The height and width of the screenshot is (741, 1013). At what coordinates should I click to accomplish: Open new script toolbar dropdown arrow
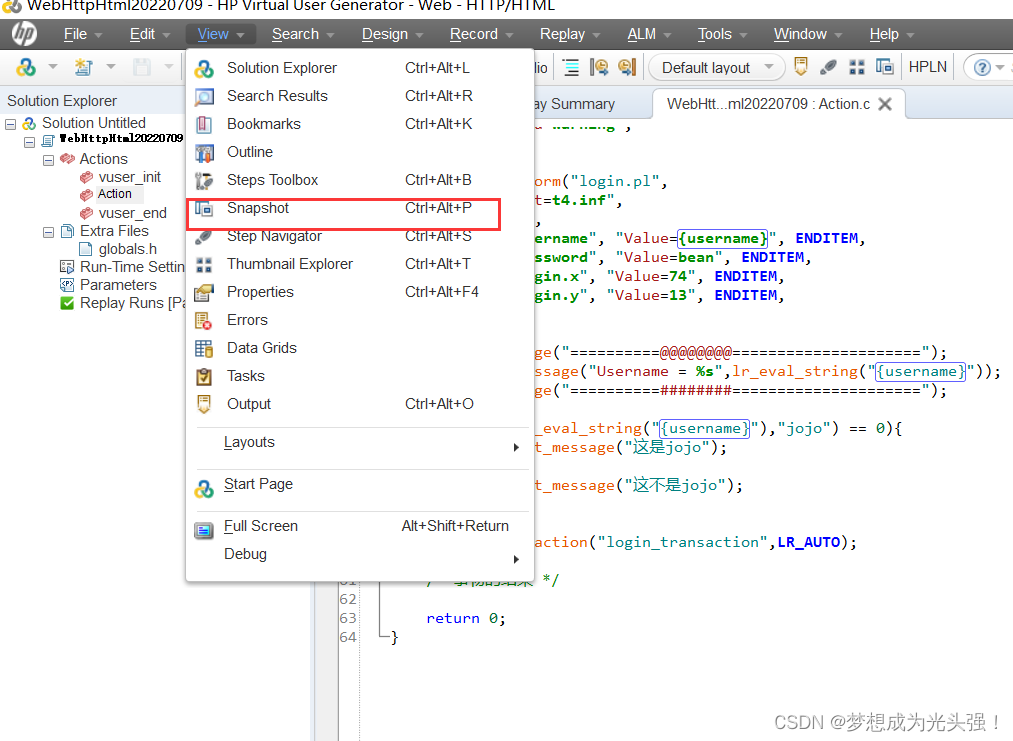(111, 67)
